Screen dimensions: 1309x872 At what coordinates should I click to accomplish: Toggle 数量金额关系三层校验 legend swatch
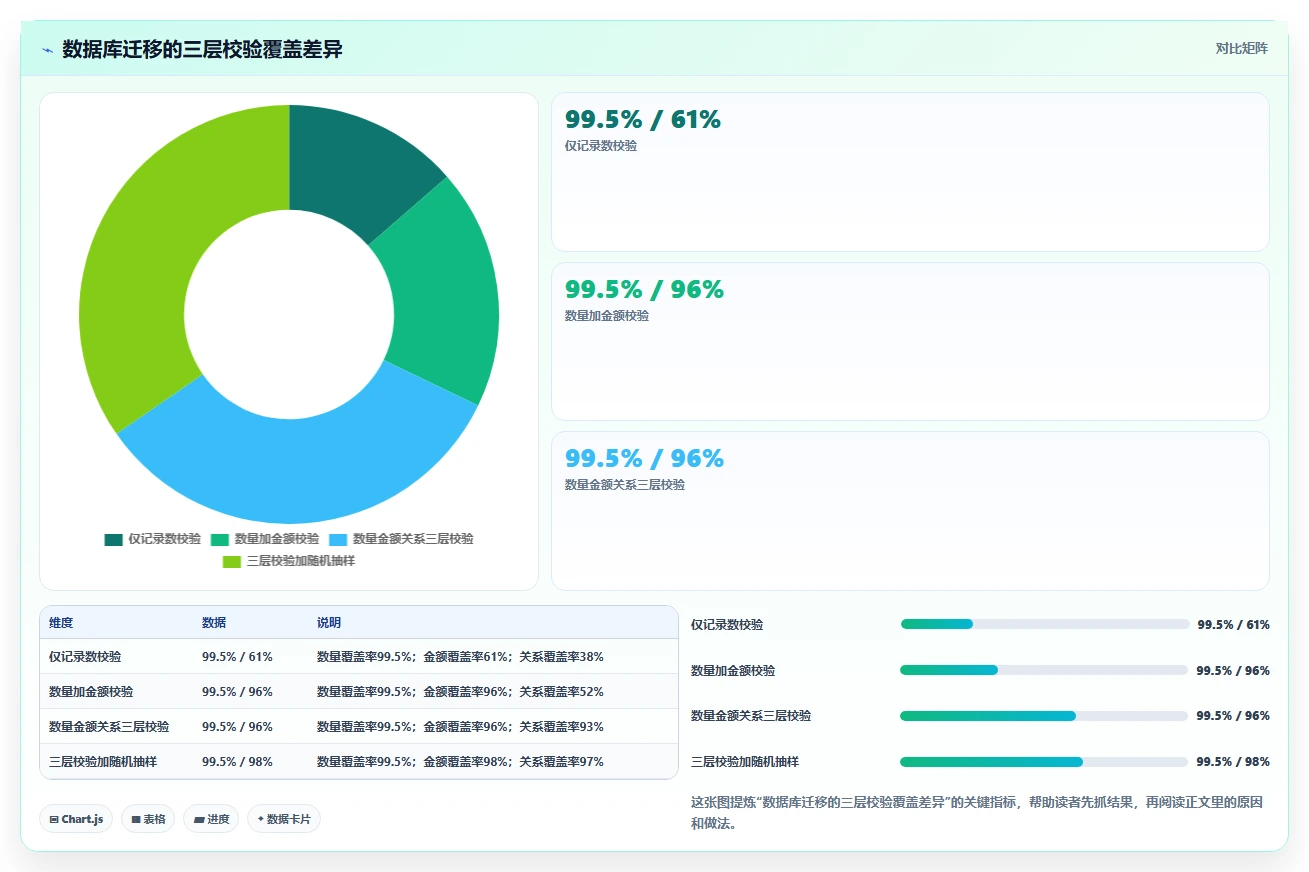click(338, 539)
